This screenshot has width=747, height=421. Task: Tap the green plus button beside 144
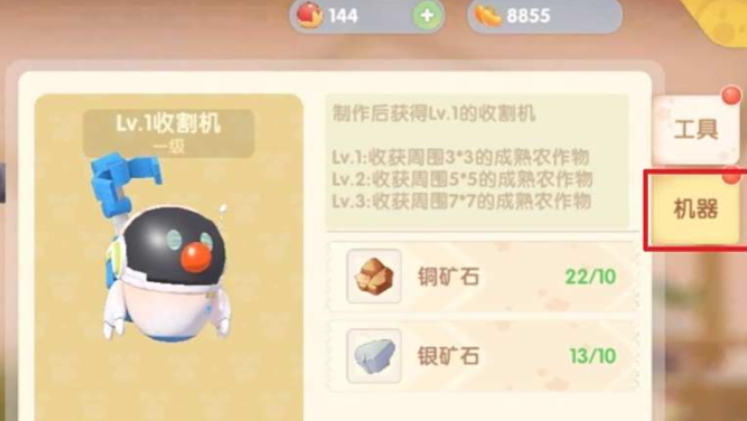pyautogui.click(x=427, y=15)
